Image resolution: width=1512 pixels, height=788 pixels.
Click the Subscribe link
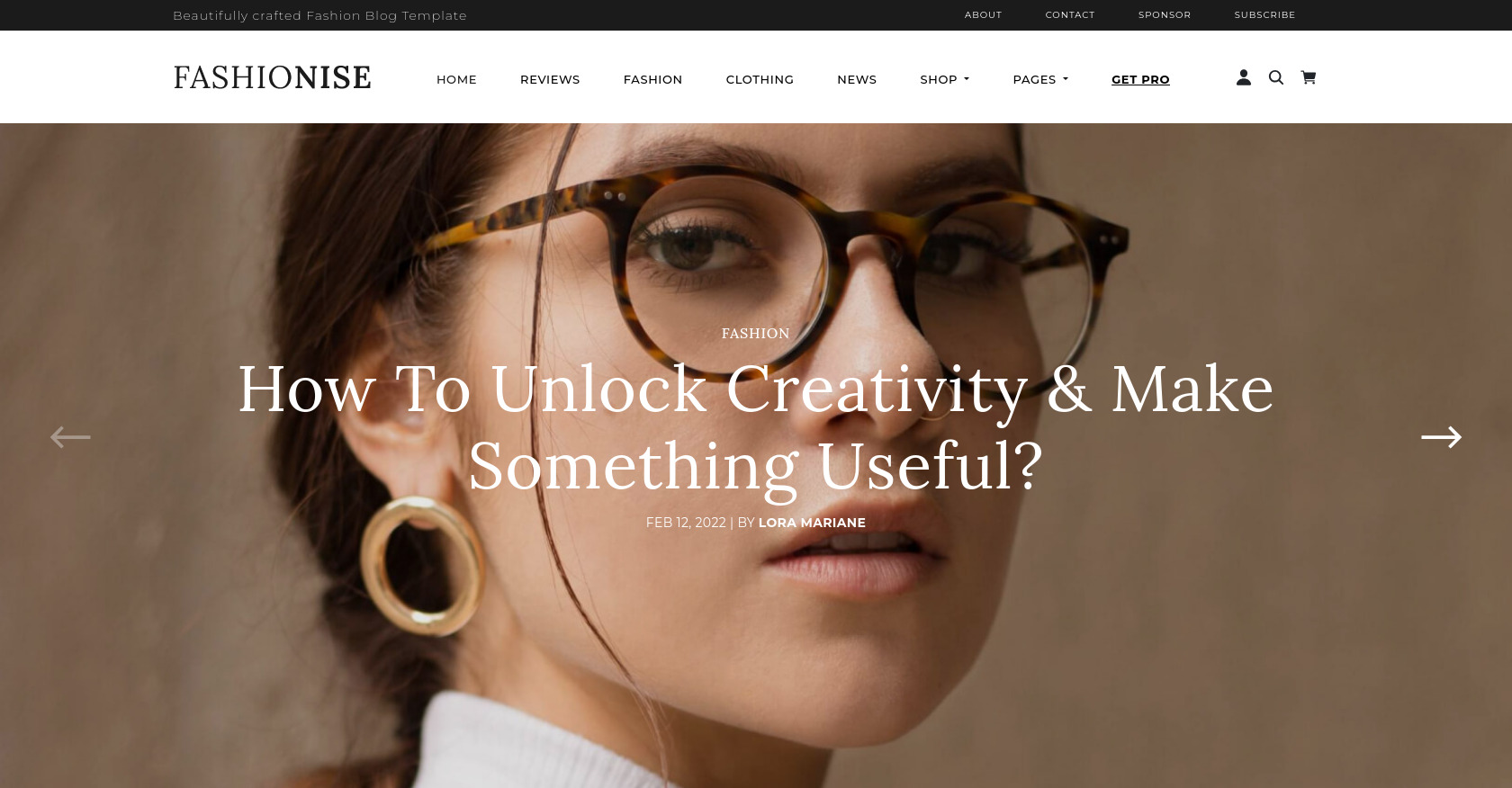[1264, 15]
